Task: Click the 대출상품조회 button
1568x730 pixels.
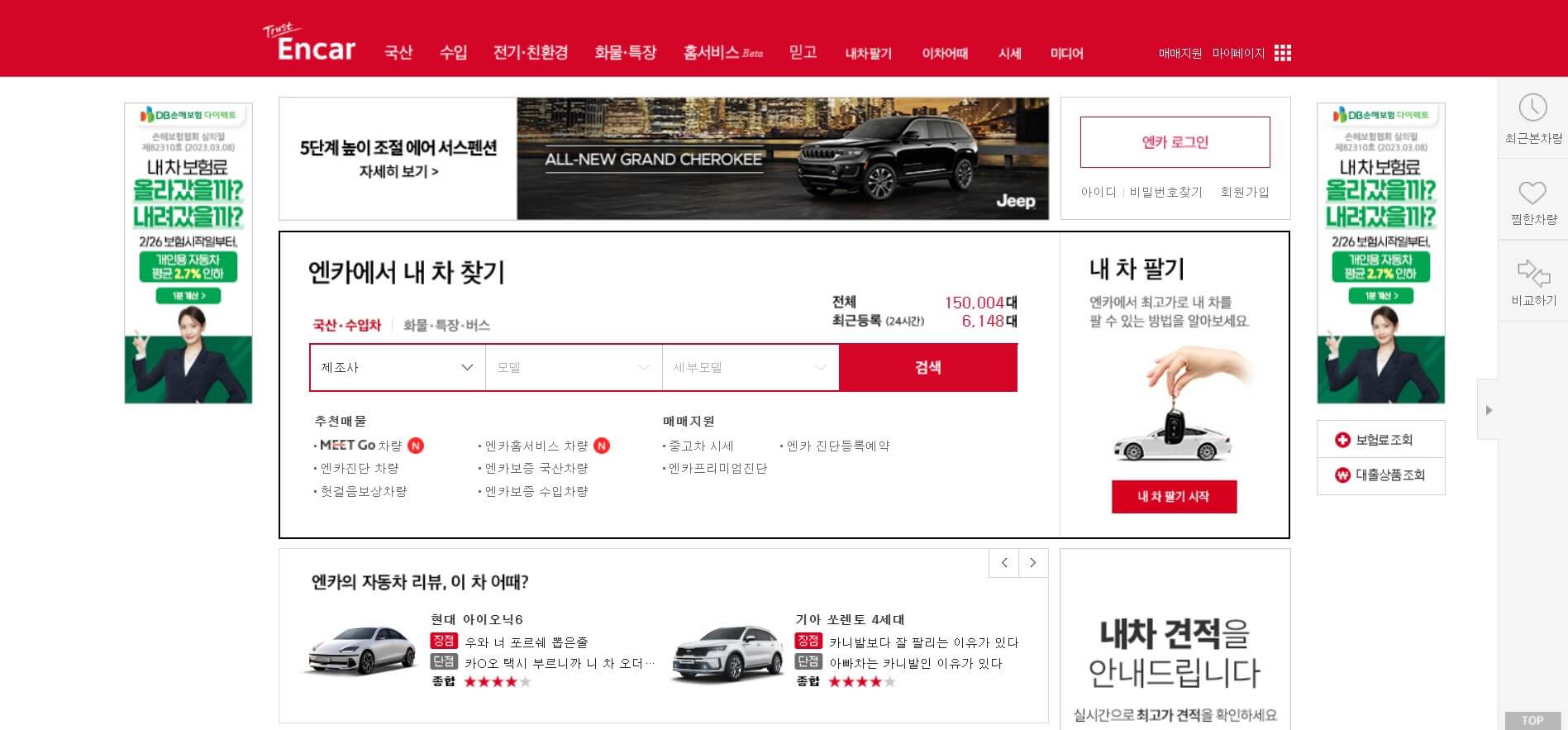Action: point(1380,475)
